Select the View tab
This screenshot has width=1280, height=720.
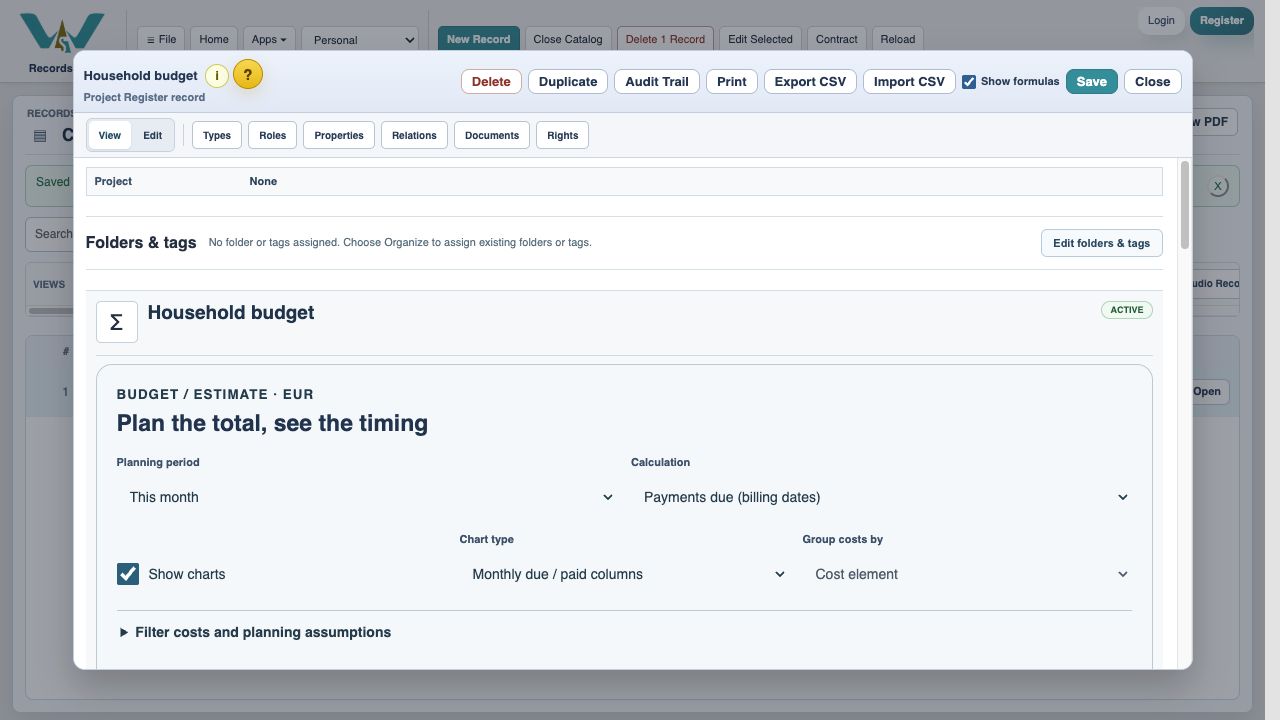click(x=110, y=135)
